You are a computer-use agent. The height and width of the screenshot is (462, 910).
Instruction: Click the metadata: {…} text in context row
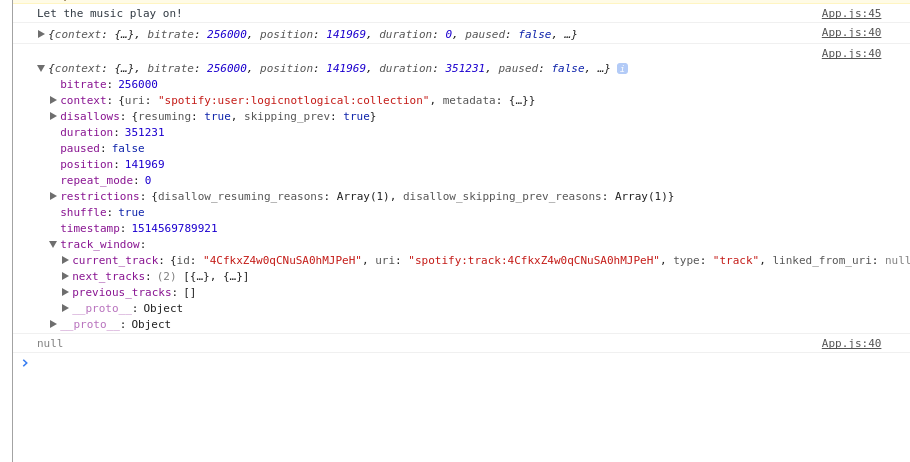click(x=485, y=100)
